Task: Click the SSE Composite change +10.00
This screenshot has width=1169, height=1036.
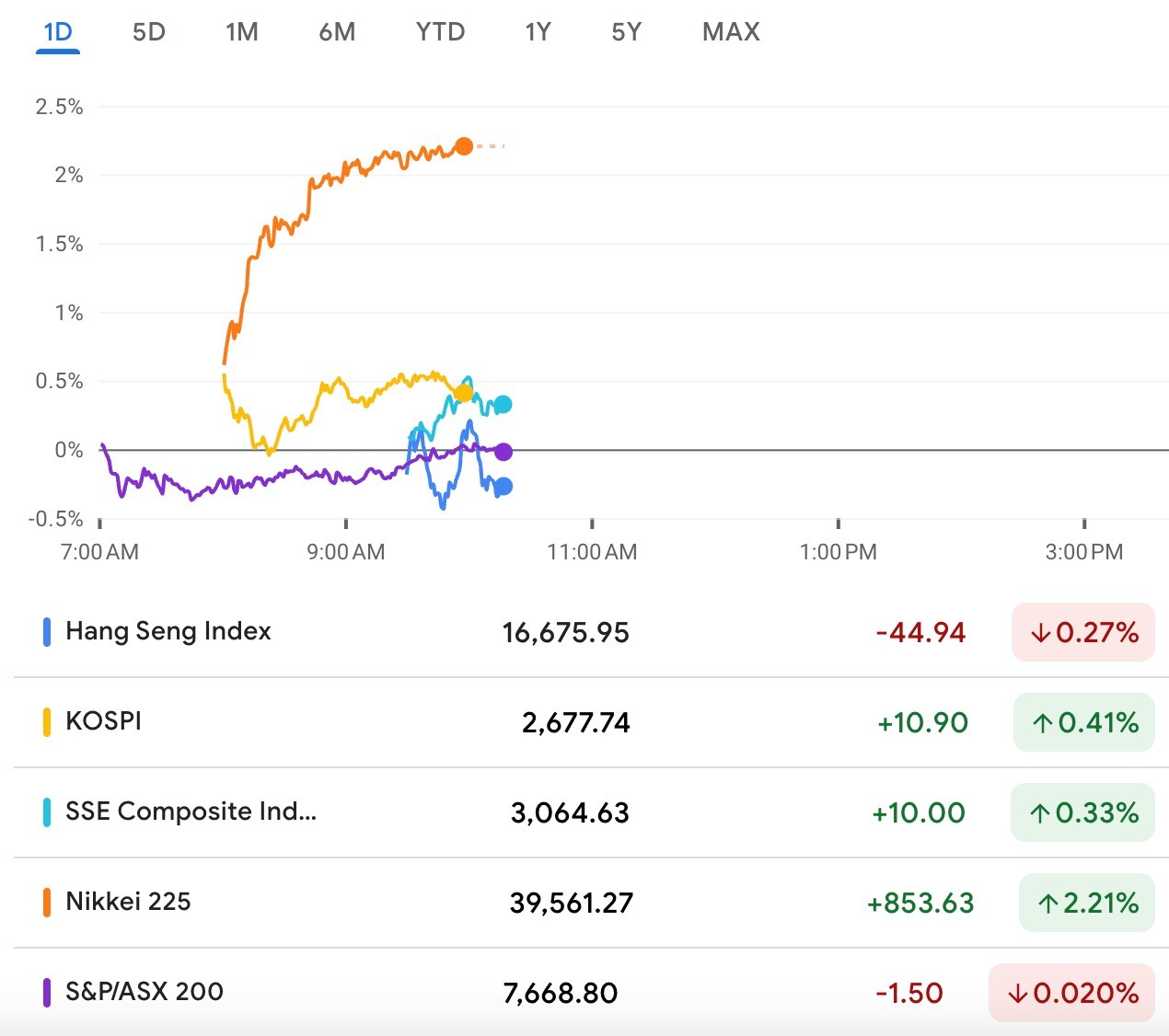Action: click(919, 813)
